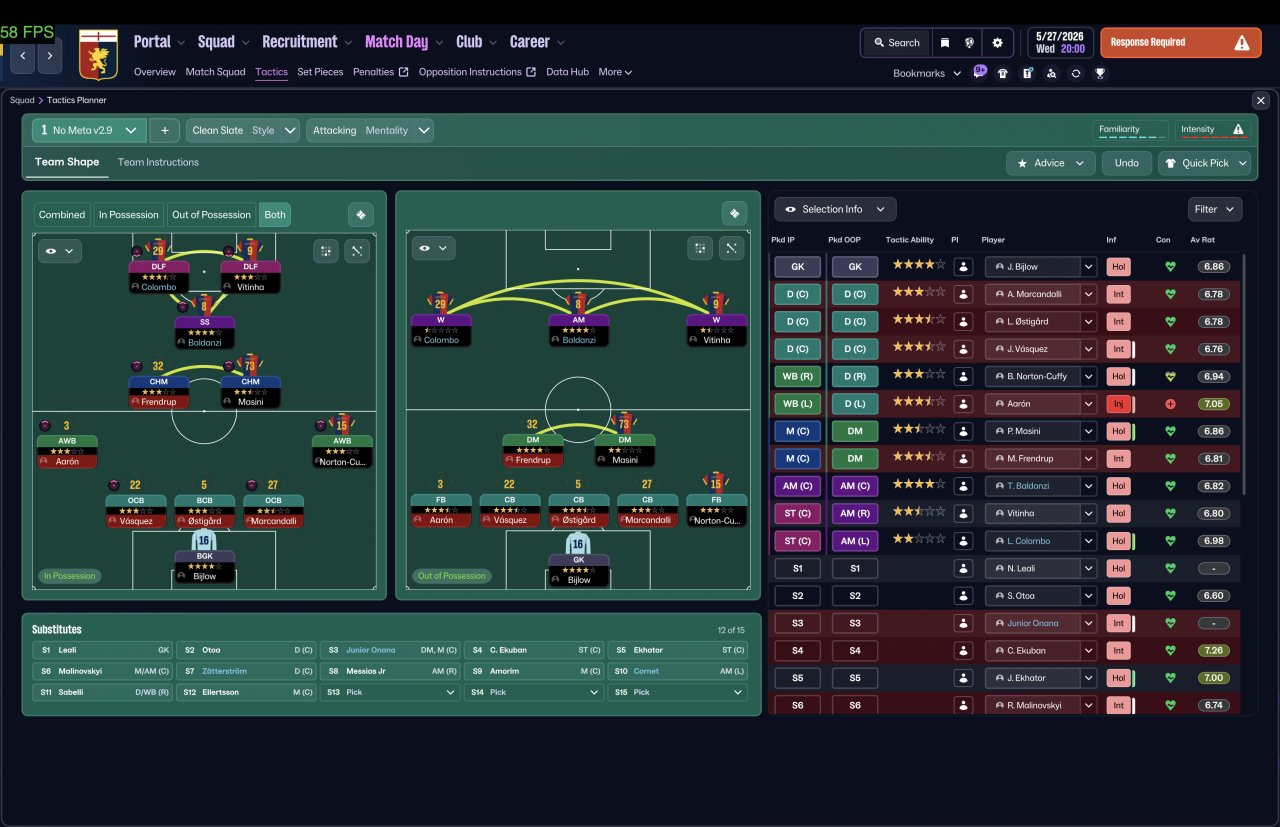
Task: Click the grid dots icon on In Possession pitch
Action: [x=326, y=251]
